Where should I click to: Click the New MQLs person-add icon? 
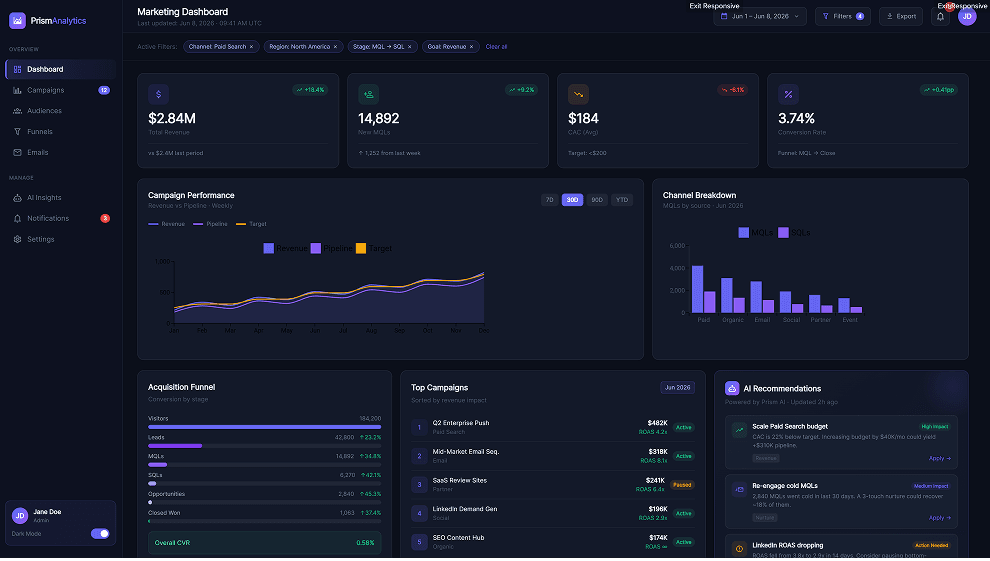(369, 94)
